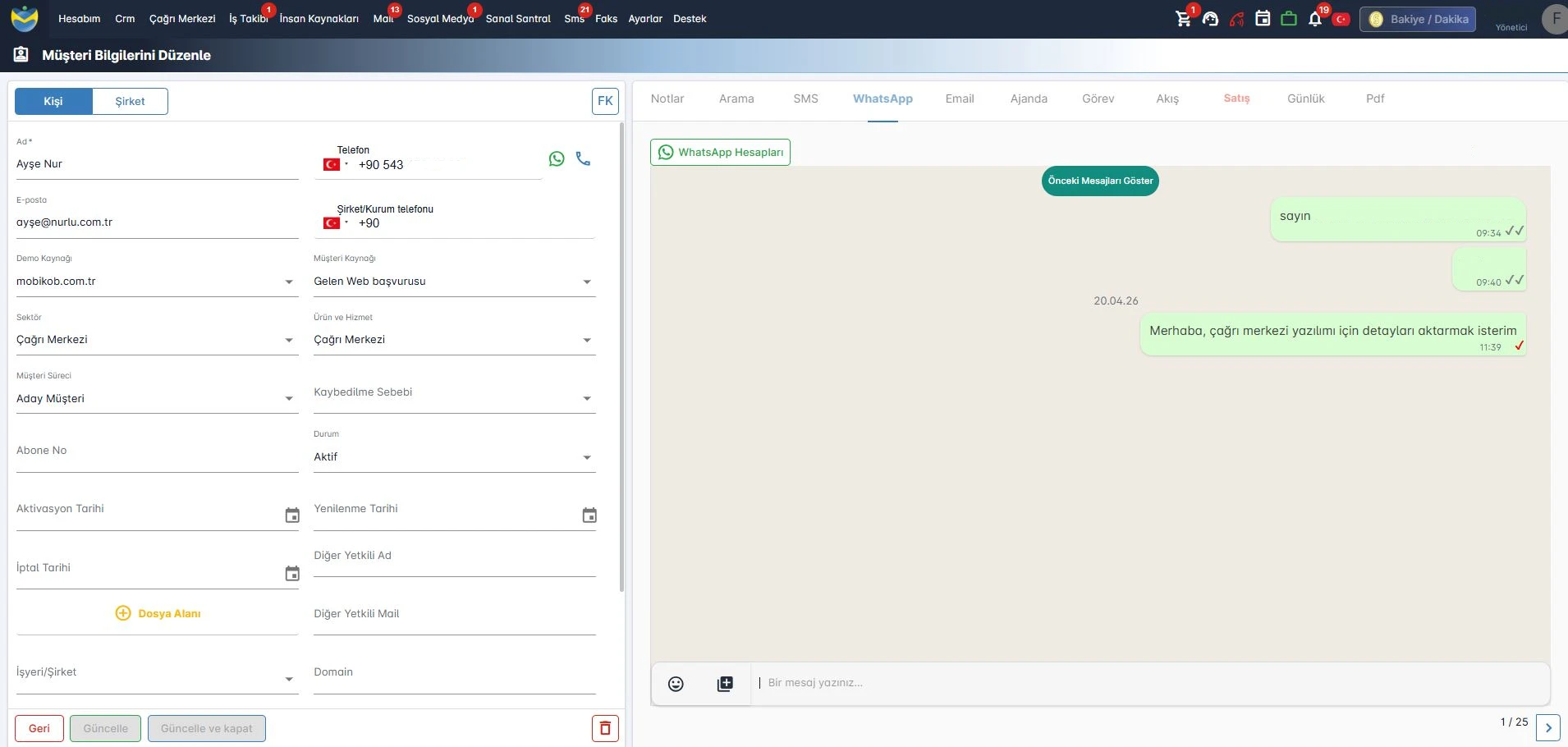
Task: Call customer using the blue phone icon
Action: pos(583,158)
